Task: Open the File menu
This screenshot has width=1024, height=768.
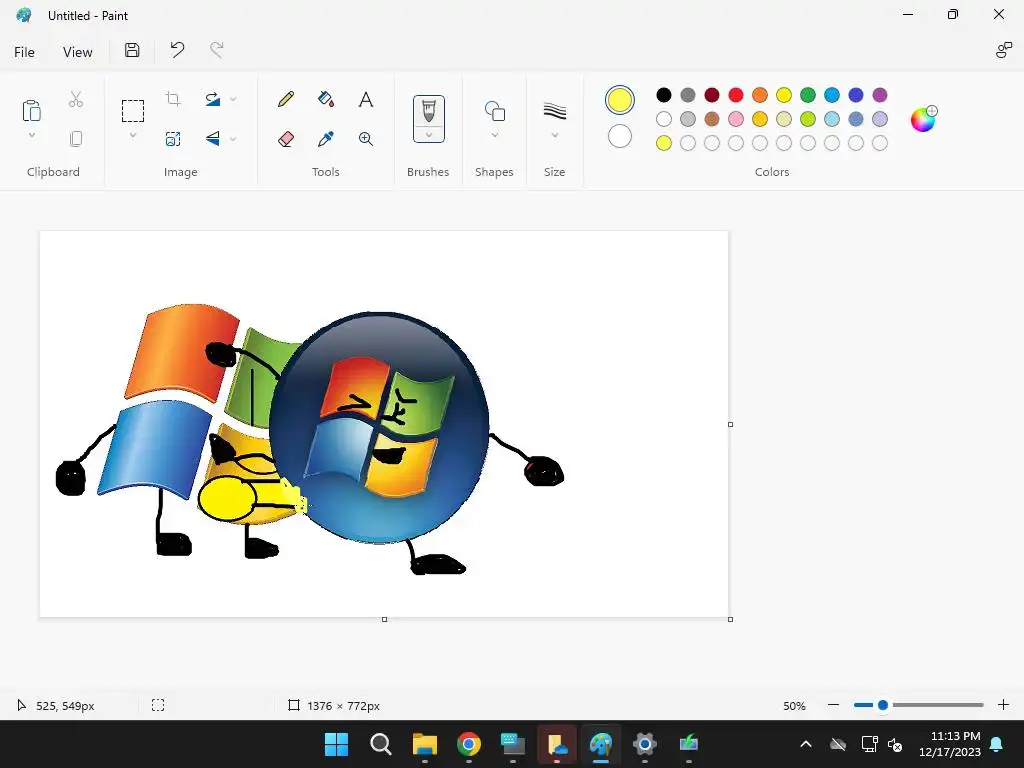Action: [24, 52]
